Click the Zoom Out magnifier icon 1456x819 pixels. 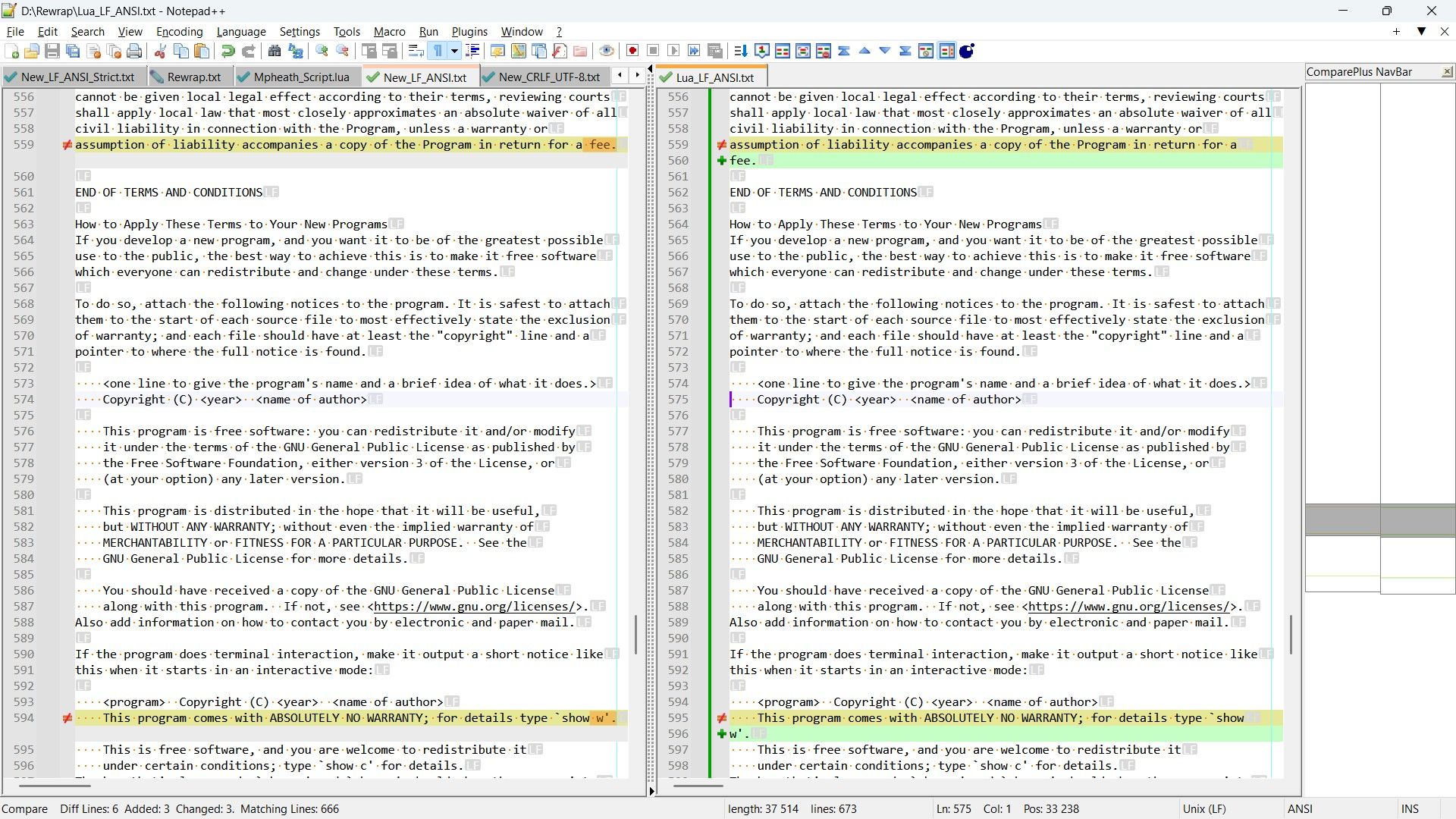click(343, 51)
